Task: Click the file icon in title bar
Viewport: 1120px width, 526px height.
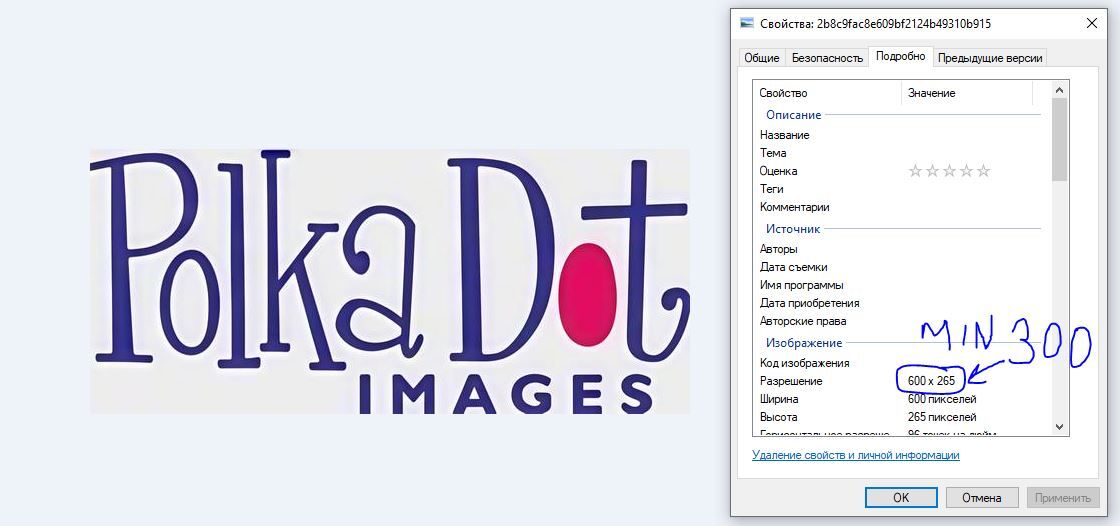Action: pyautogui.click(x=747, y=24)
